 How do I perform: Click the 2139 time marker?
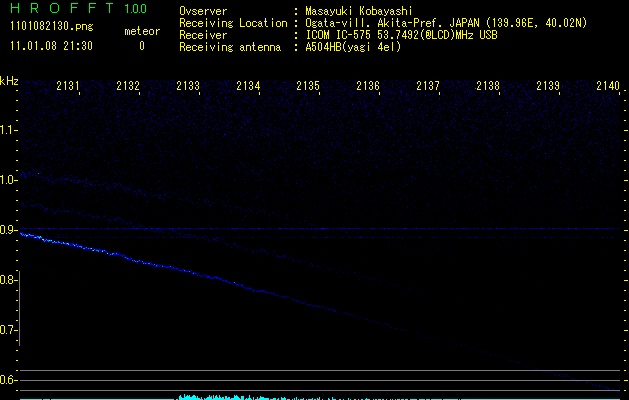pos(548,85)
